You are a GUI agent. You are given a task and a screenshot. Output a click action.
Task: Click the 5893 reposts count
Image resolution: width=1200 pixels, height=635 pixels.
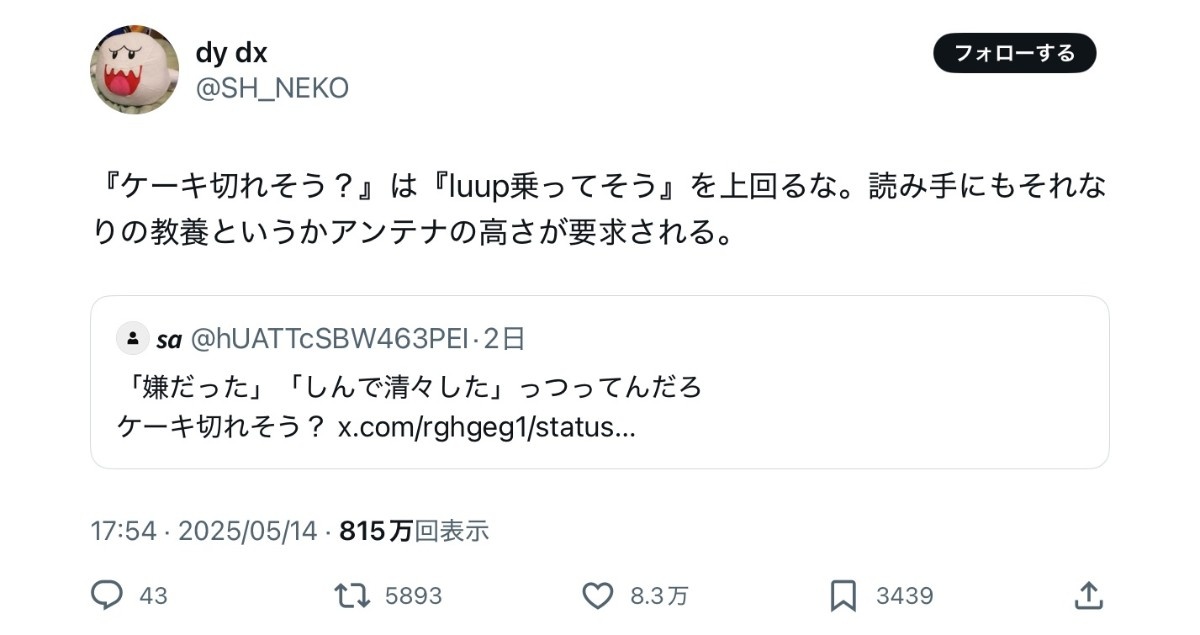coord(413,596)
